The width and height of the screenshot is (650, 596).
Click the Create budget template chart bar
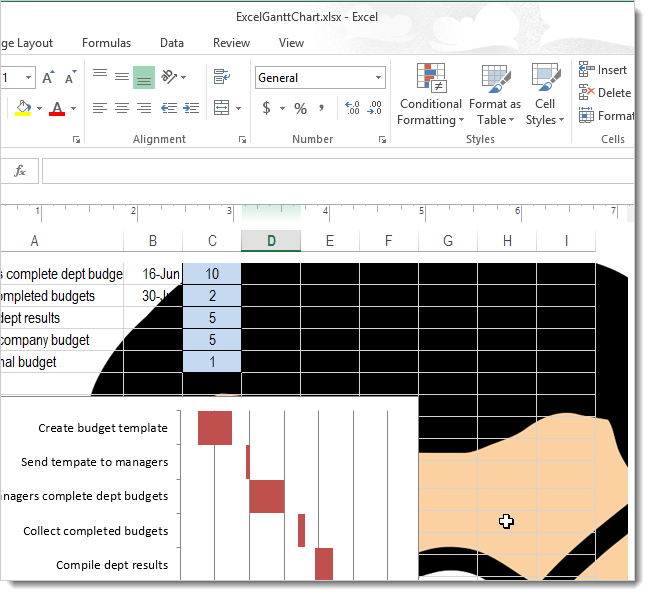click(x=215, y=428)
